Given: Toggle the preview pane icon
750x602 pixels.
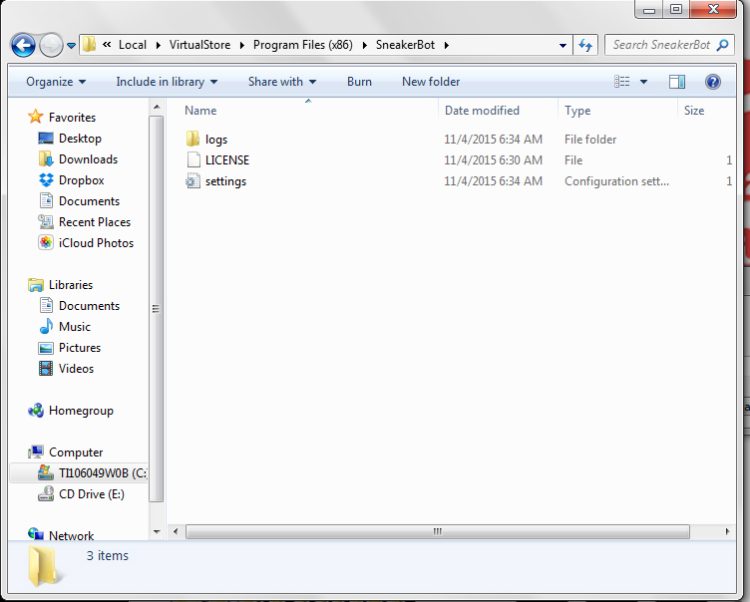Looking at the screenshot, I should click(677, 82).
